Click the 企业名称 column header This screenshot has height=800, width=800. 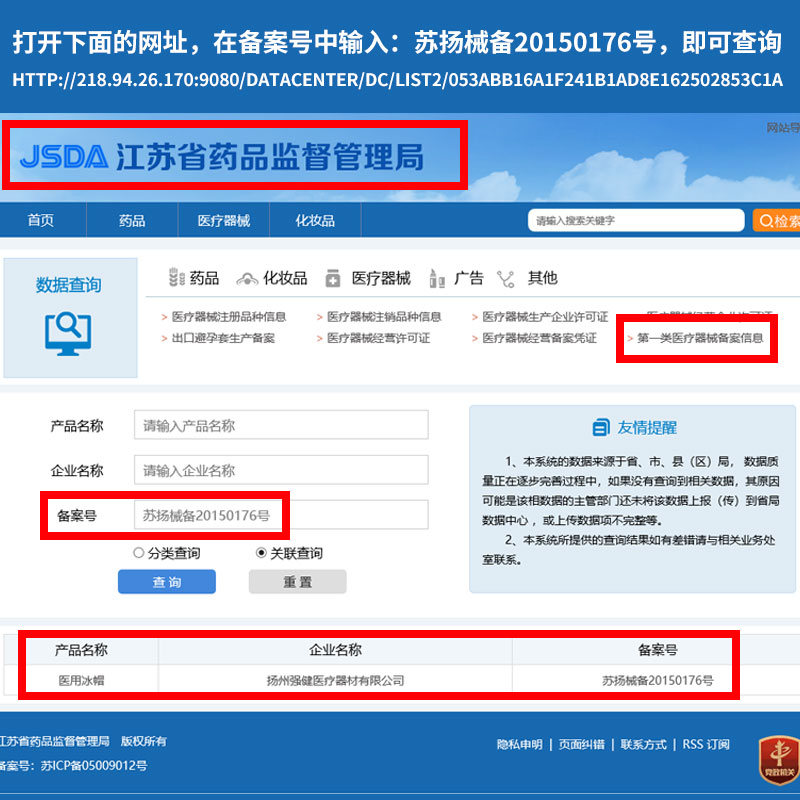[x=335, y=649]
